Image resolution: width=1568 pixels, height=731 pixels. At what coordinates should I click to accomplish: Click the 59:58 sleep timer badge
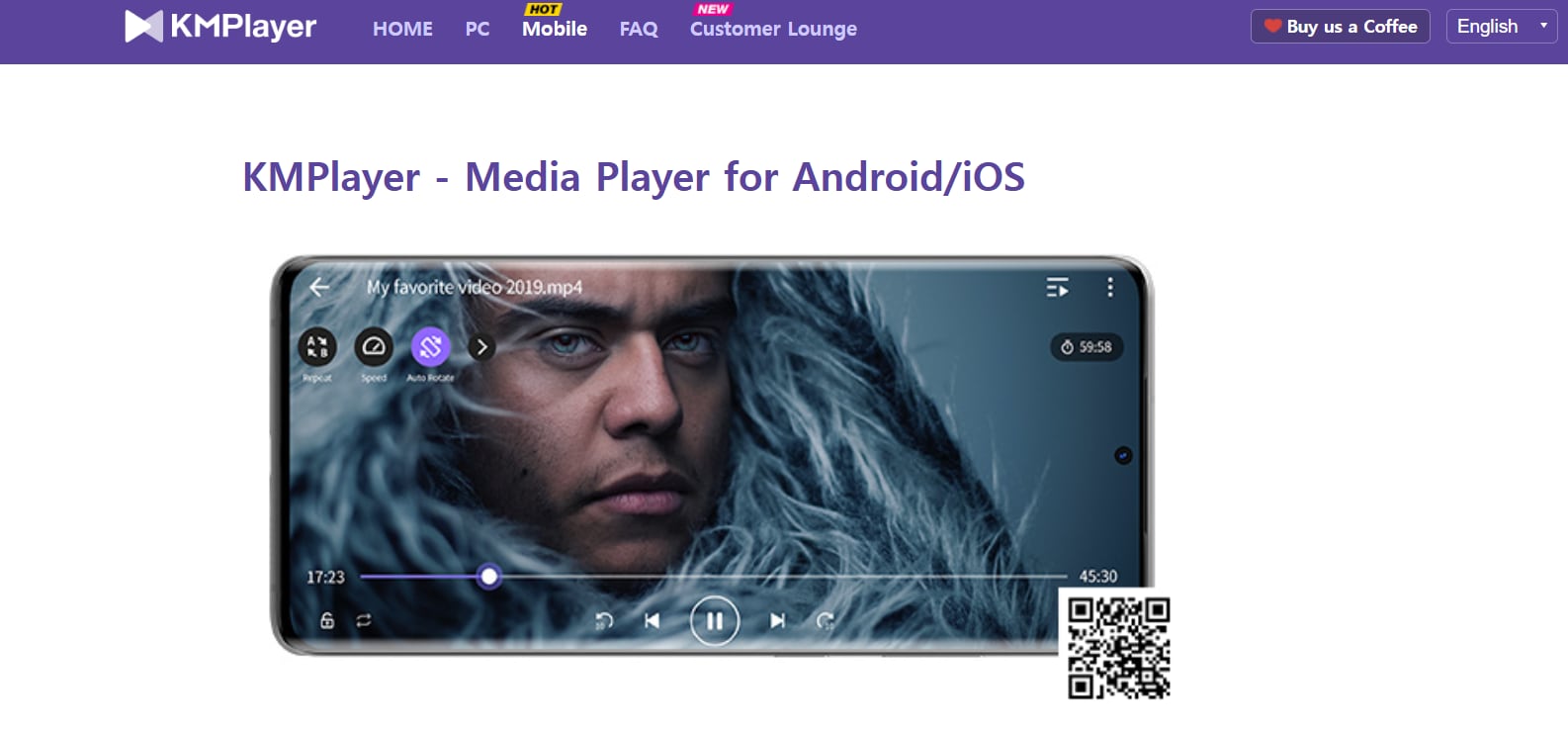pyautogui.click(x=1087, y=347)
